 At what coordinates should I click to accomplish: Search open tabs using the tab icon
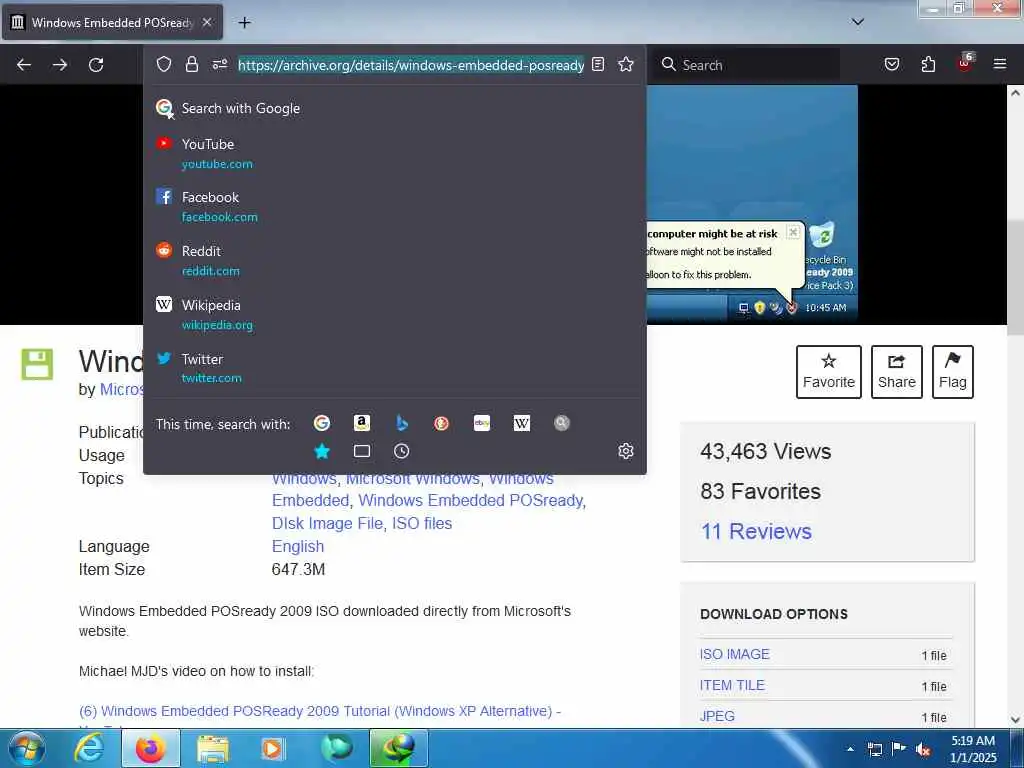[x=362, y=451]
